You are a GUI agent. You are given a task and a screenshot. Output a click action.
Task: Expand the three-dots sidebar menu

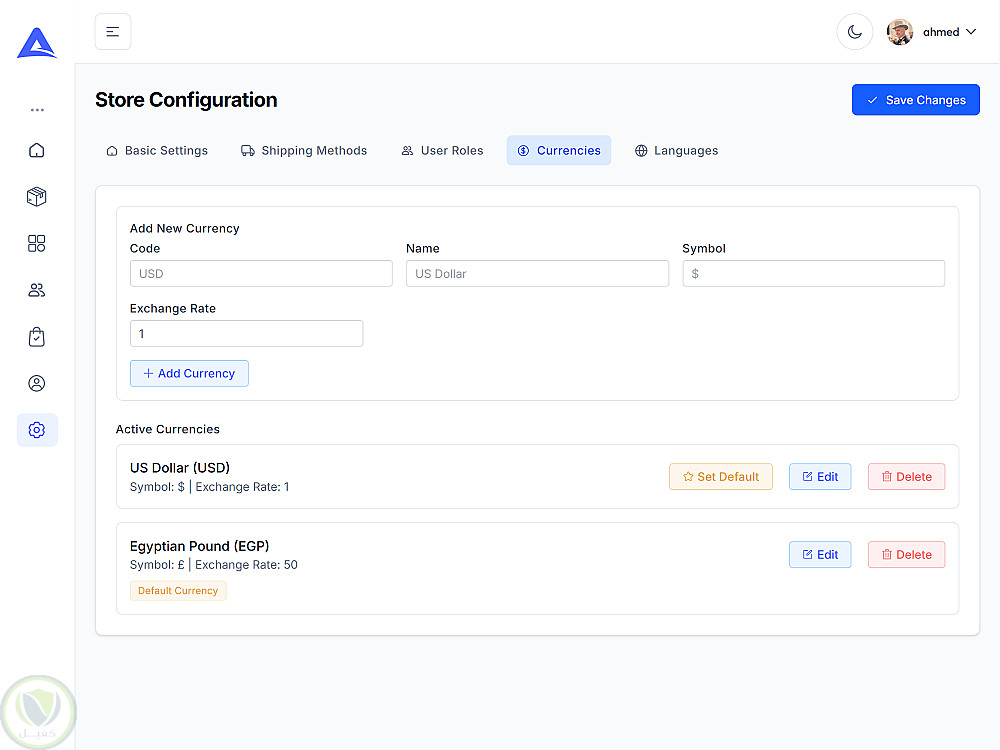point(37,110)
